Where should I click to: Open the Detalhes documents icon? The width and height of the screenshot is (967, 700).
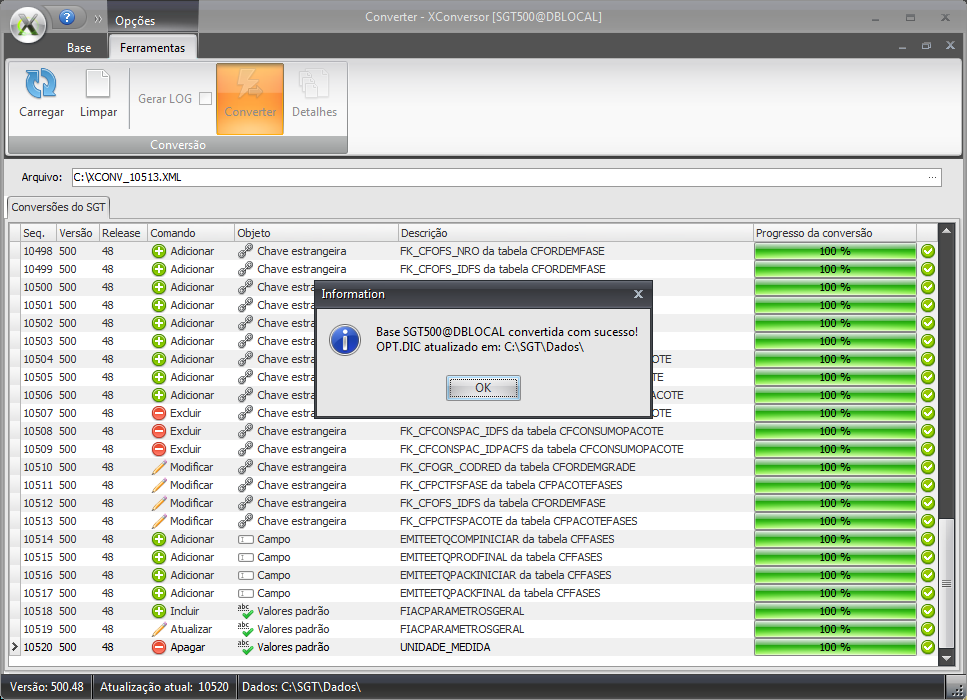(x=314, y=86)
